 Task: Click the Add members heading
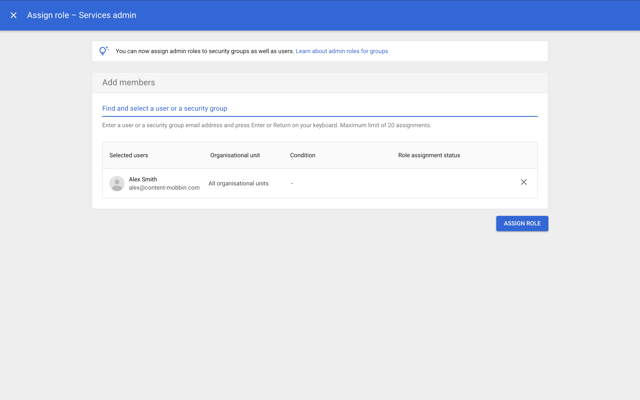(x=129, y=82)
